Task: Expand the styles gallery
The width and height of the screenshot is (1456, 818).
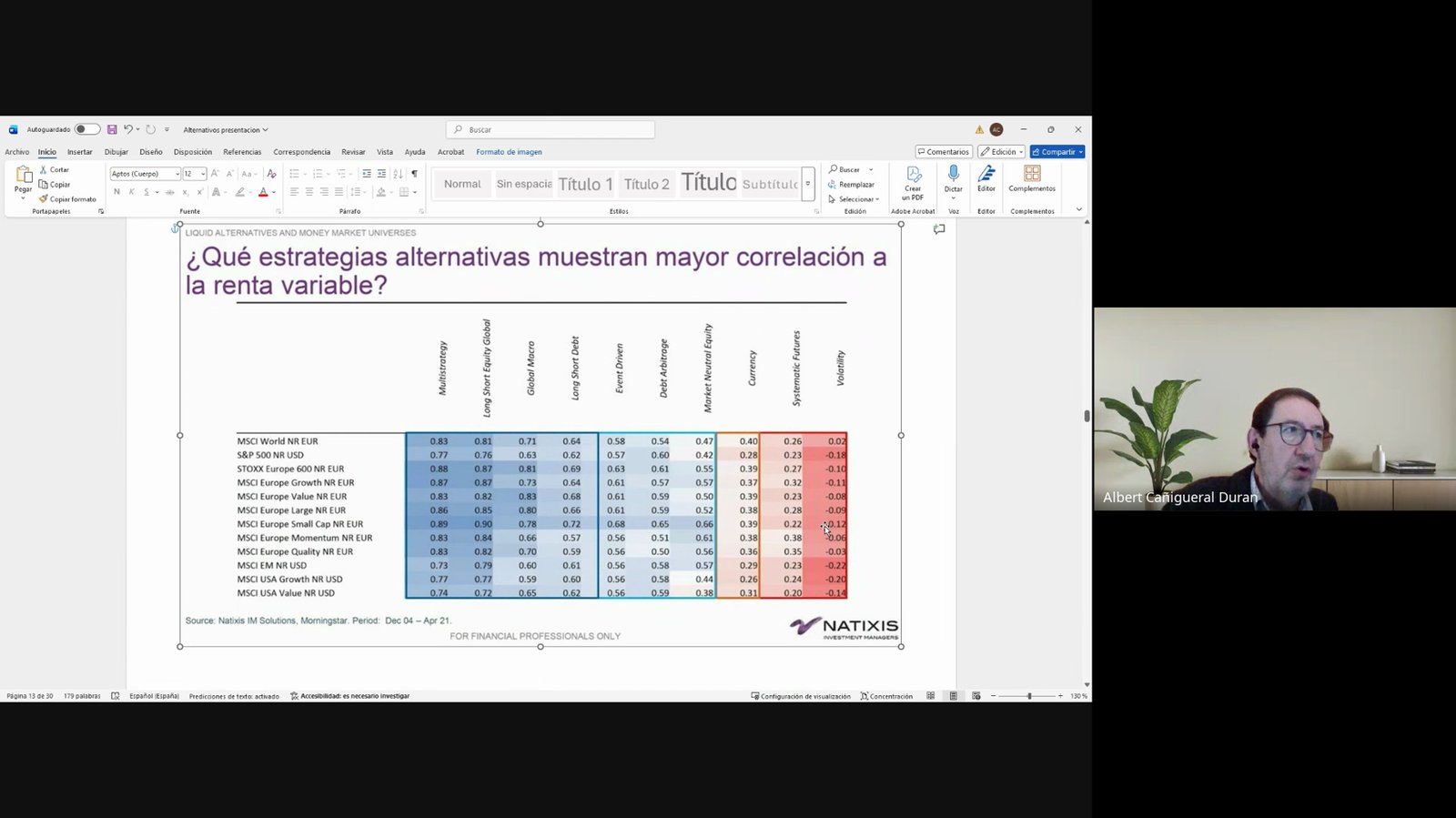Action: (807, 184)
